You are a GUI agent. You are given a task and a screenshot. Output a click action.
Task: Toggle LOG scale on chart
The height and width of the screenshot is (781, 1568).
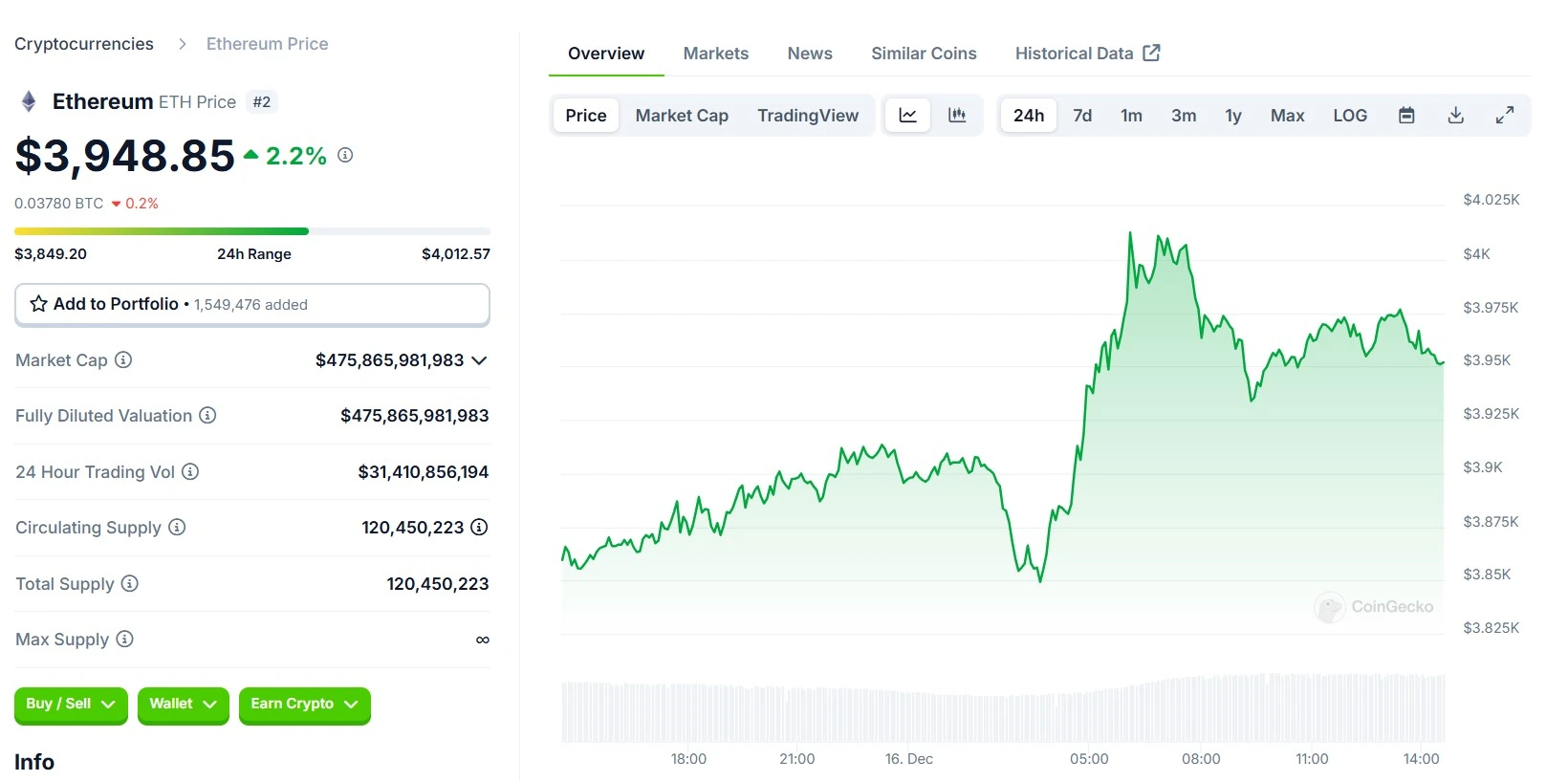[x=1350, y=116]
